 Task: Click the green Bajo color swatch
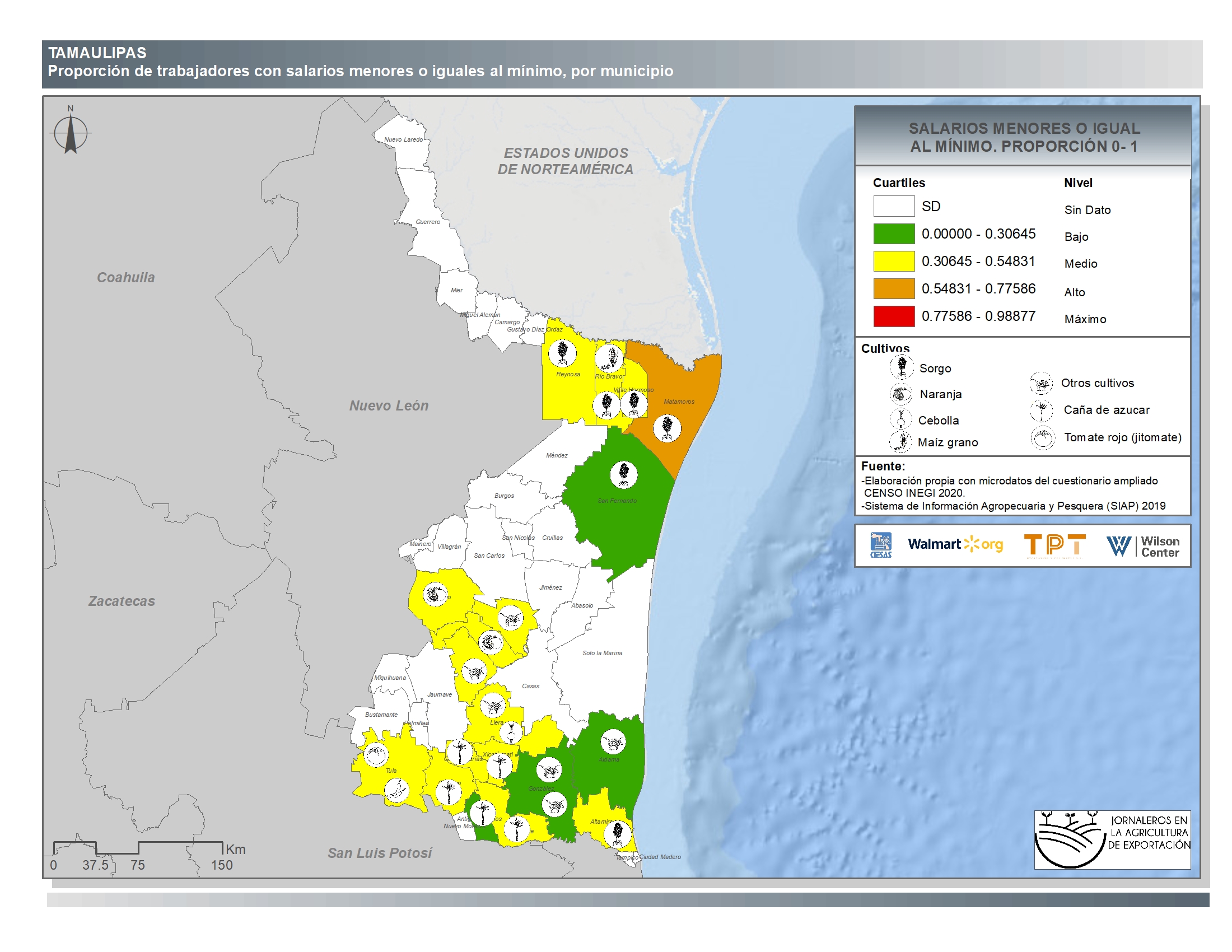(x=894, y=234)
